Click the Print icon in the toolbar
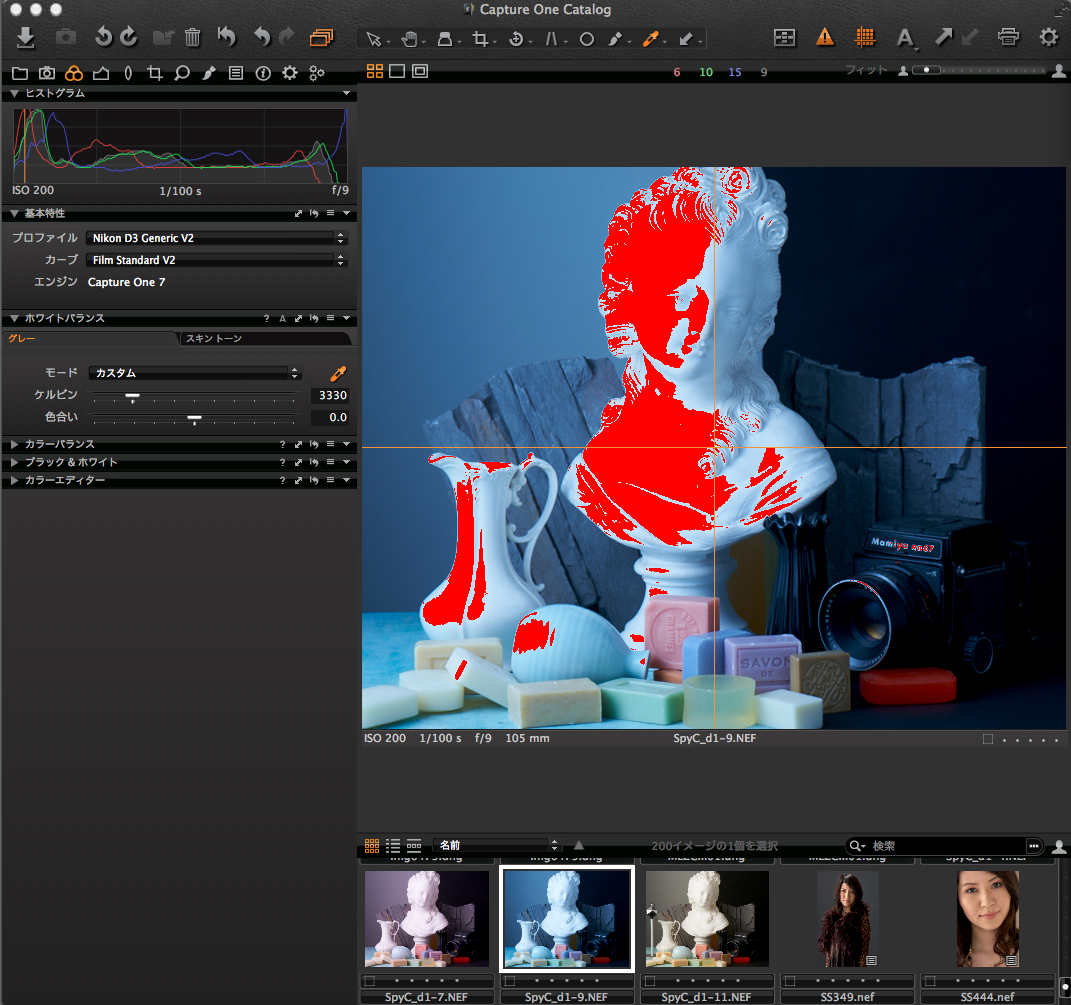Screen dimensions: 1071x1005 coord(1008,38)
